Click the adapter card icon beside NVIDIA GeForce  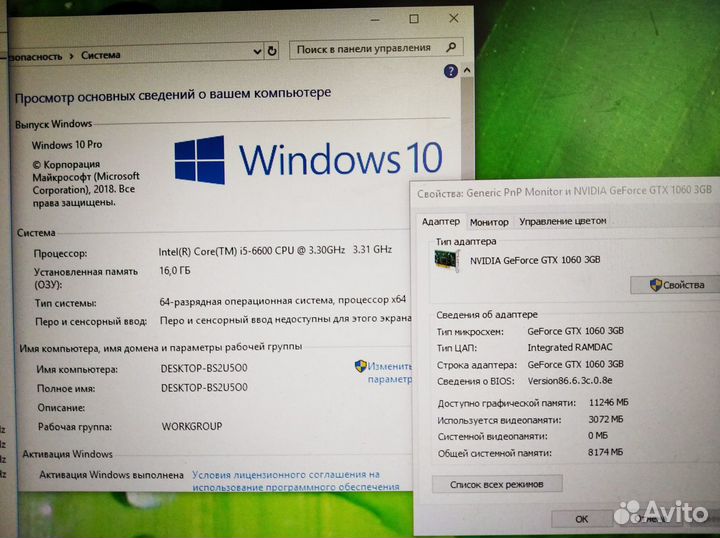446,260
